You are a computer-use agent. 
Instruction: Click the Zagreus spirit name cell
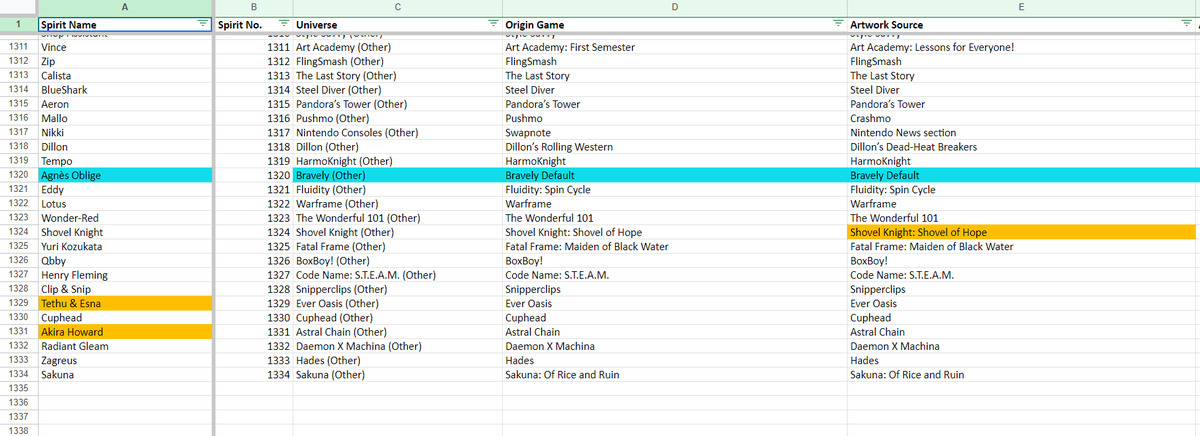point(124,360)
